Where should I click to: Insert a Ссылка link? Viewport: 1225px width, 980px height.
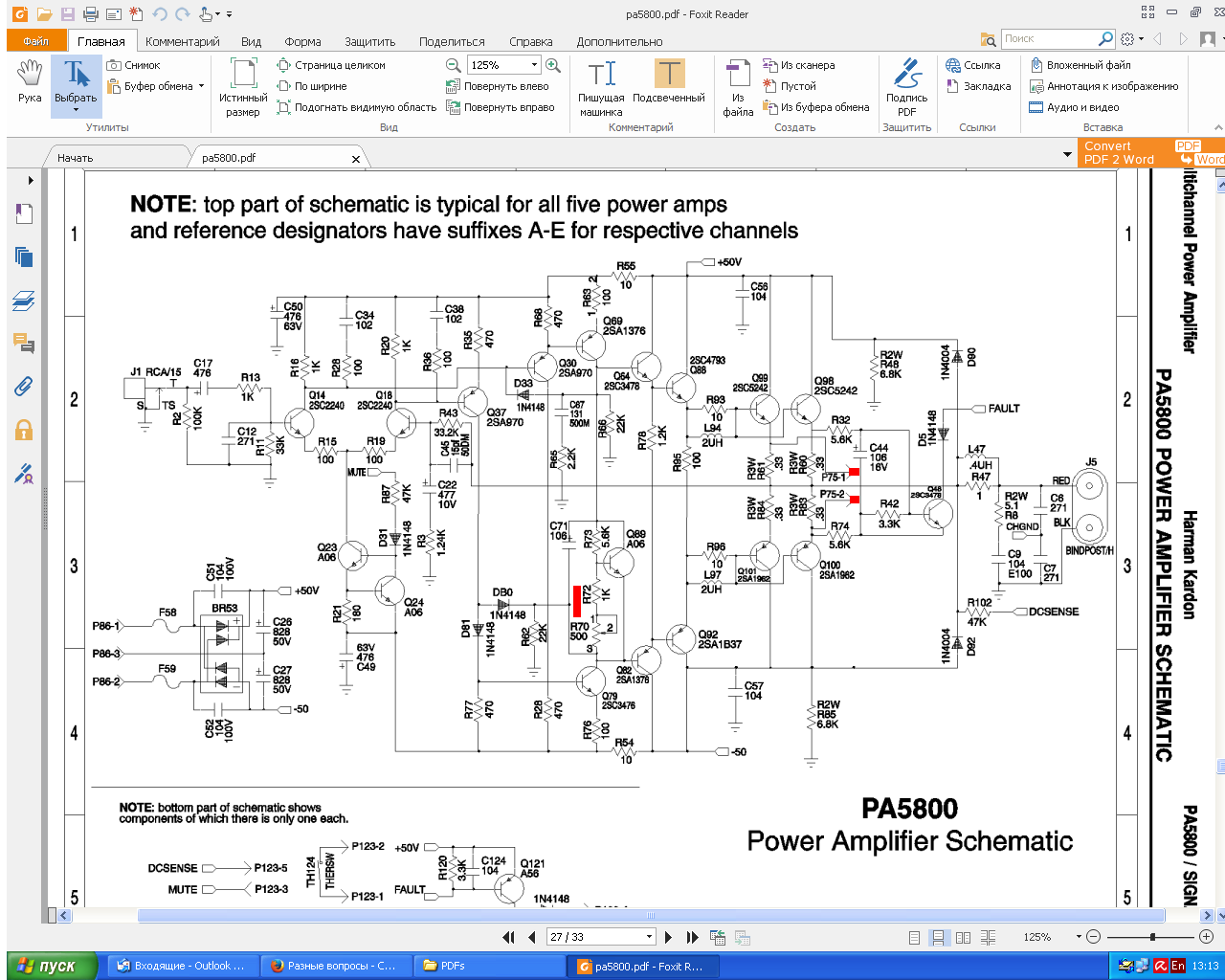coord(973,65)
